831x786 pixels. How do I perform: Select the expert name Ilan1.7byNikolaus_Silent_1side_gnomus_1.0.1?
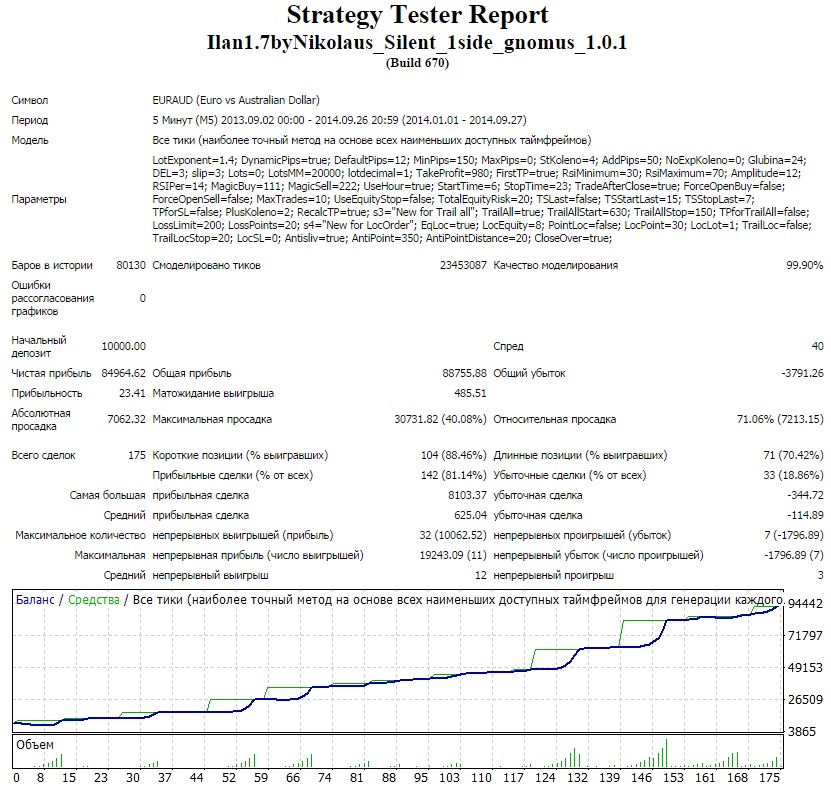[417, 42]
